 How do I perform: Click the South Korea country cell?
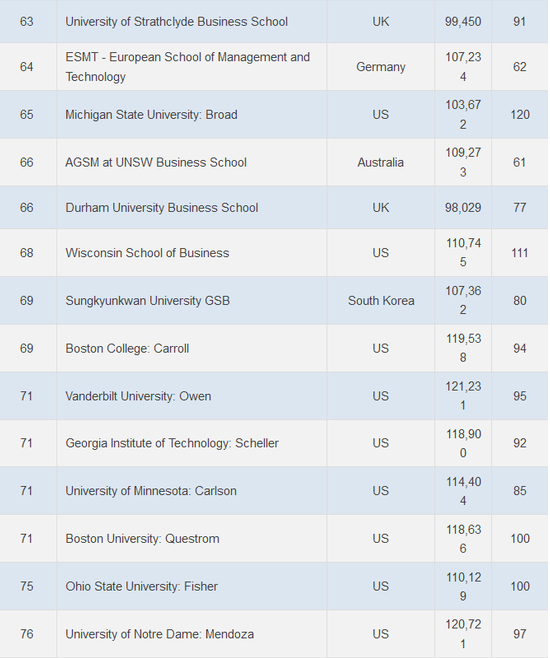tap(381, 301)
